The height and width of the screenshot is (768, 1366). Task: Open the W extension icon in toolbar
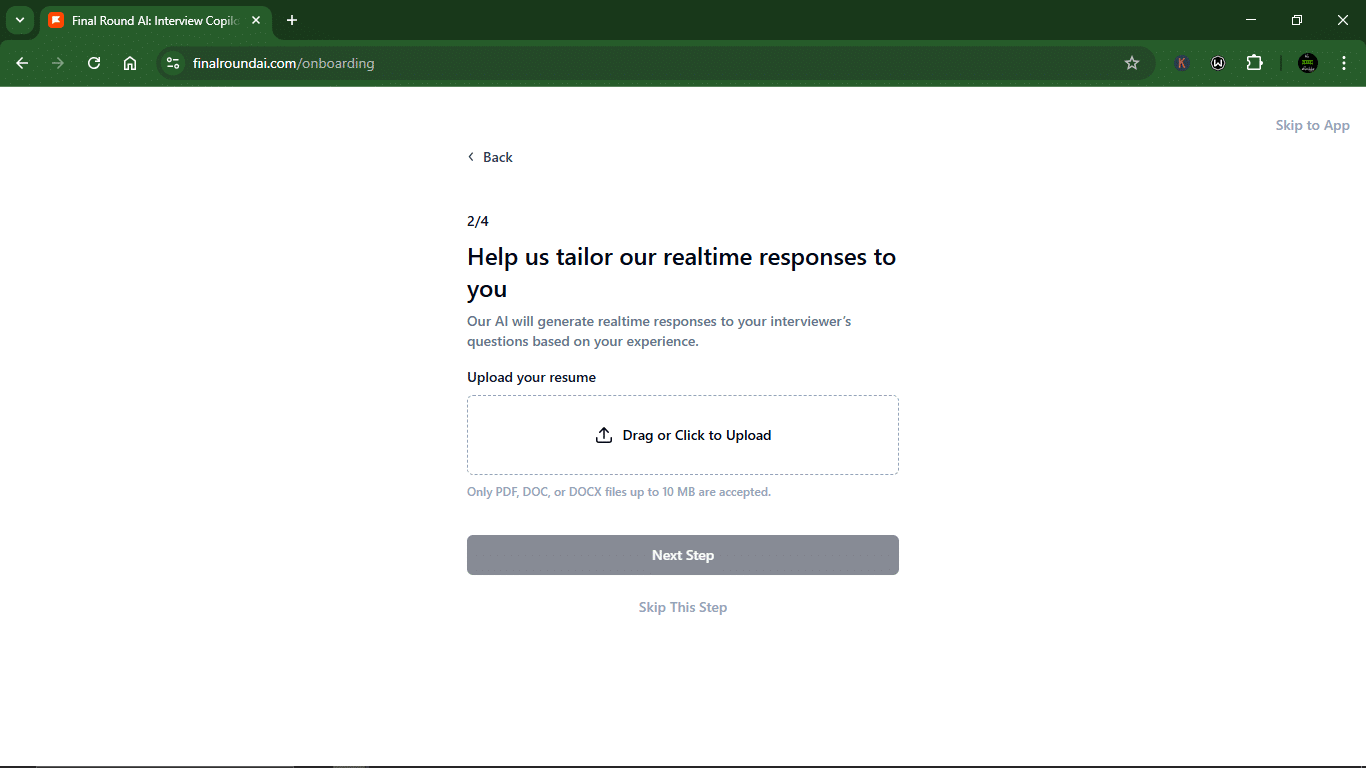(x=1218, y=63)
